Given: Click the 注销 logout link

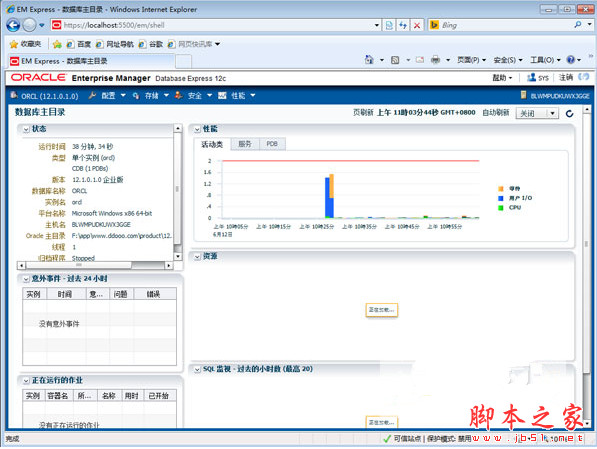Looking at the screenshot, I should [x=565, y=78].
